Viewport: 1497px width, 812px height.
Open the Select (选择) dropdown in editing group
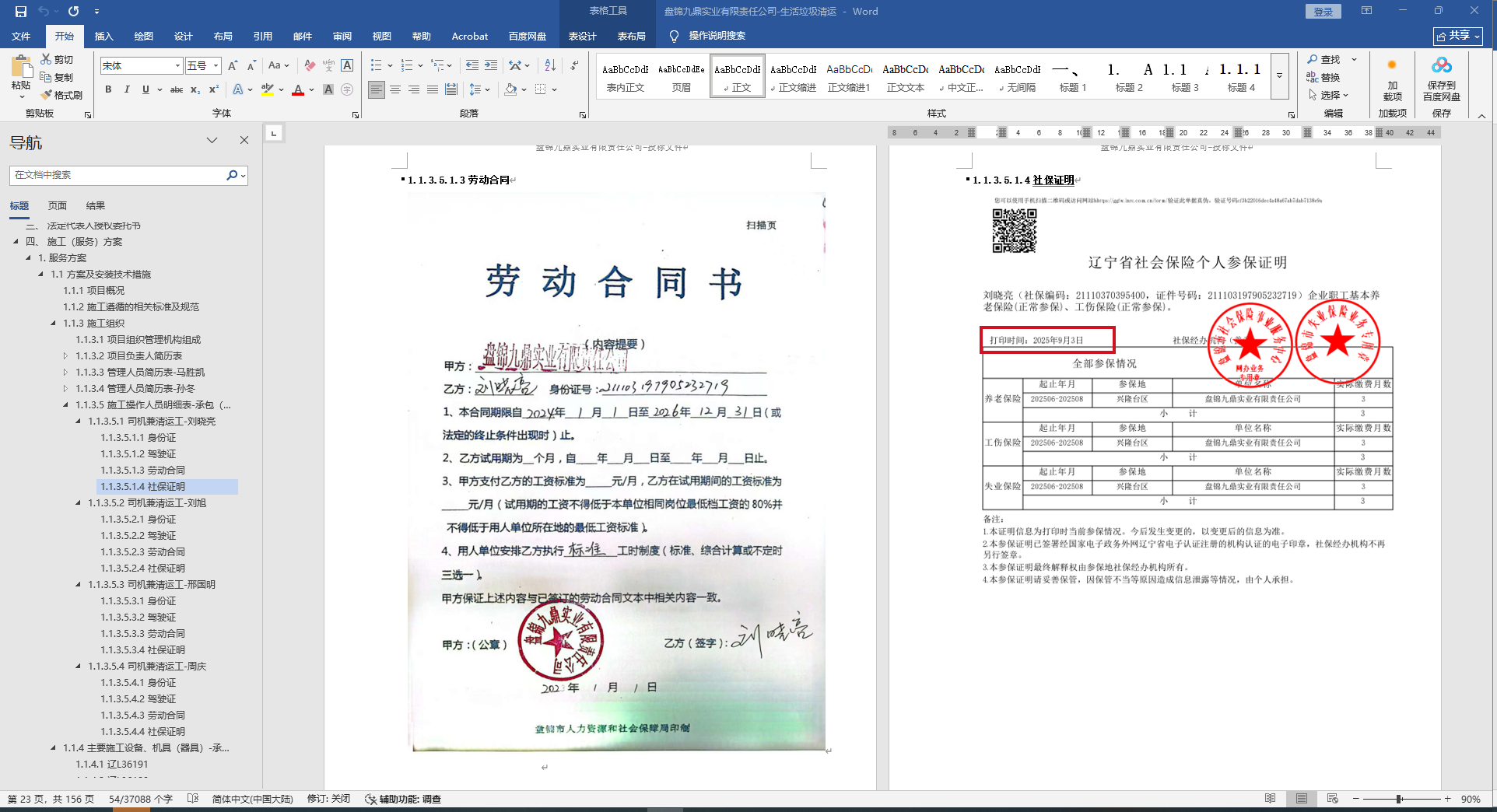click(x=1328, y=95)
